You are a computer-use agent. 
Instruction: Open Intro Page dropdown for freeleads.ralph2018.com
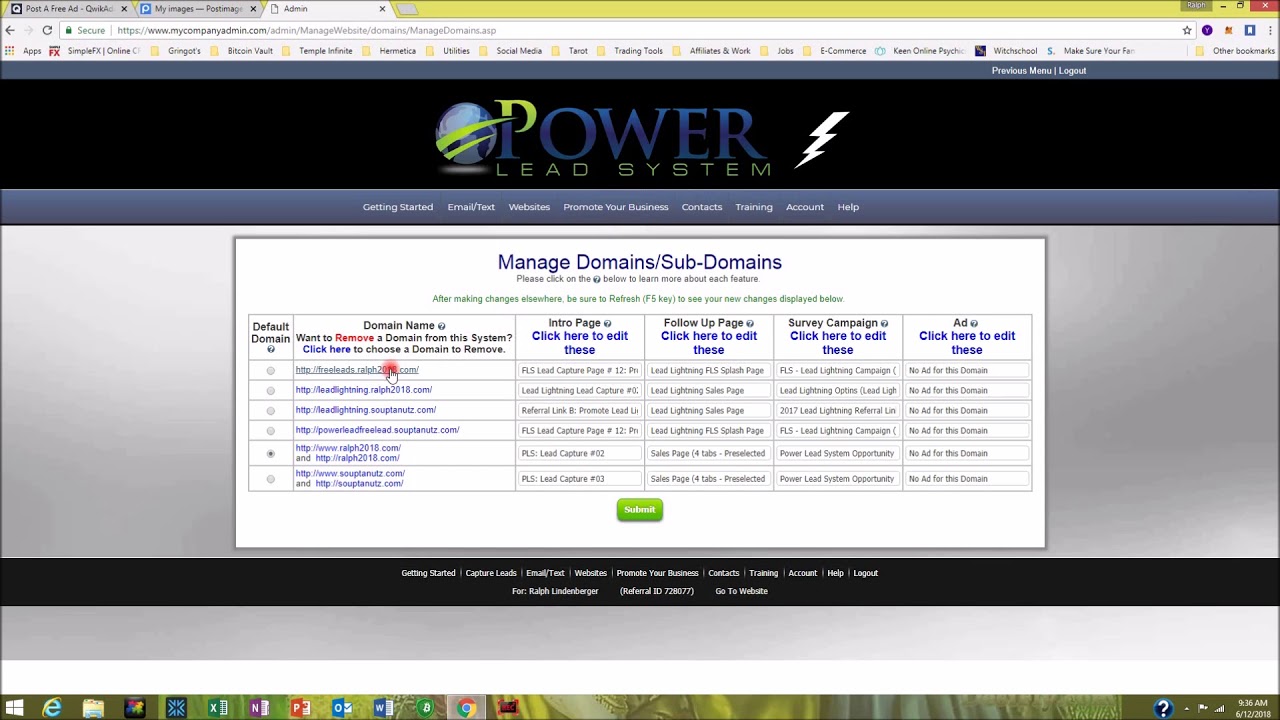click(x=579, y=370)
